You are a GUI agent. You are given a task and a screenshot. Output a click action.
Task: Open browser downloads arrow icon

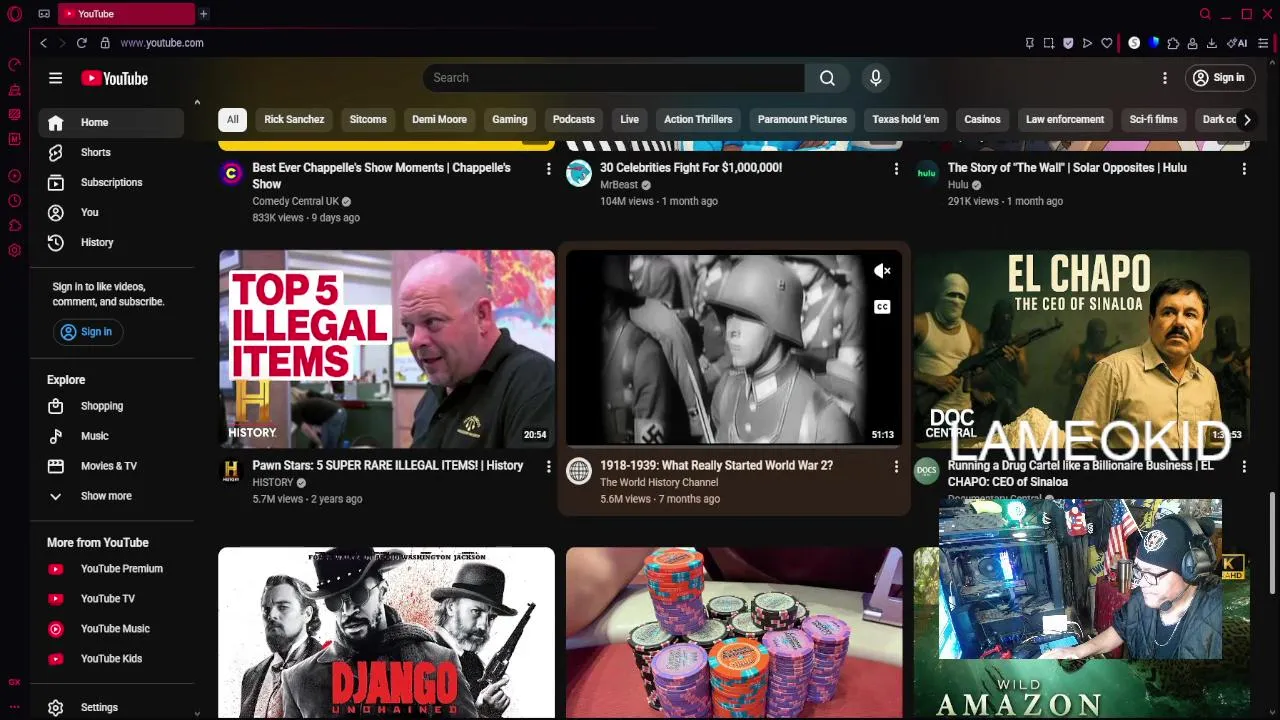point(1211,43)
